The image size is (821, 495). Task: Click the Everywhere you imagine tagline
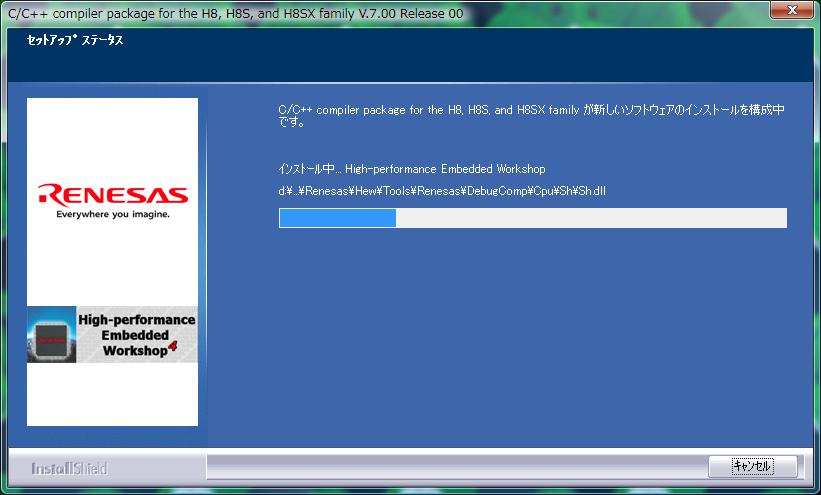tap(112, 214)
